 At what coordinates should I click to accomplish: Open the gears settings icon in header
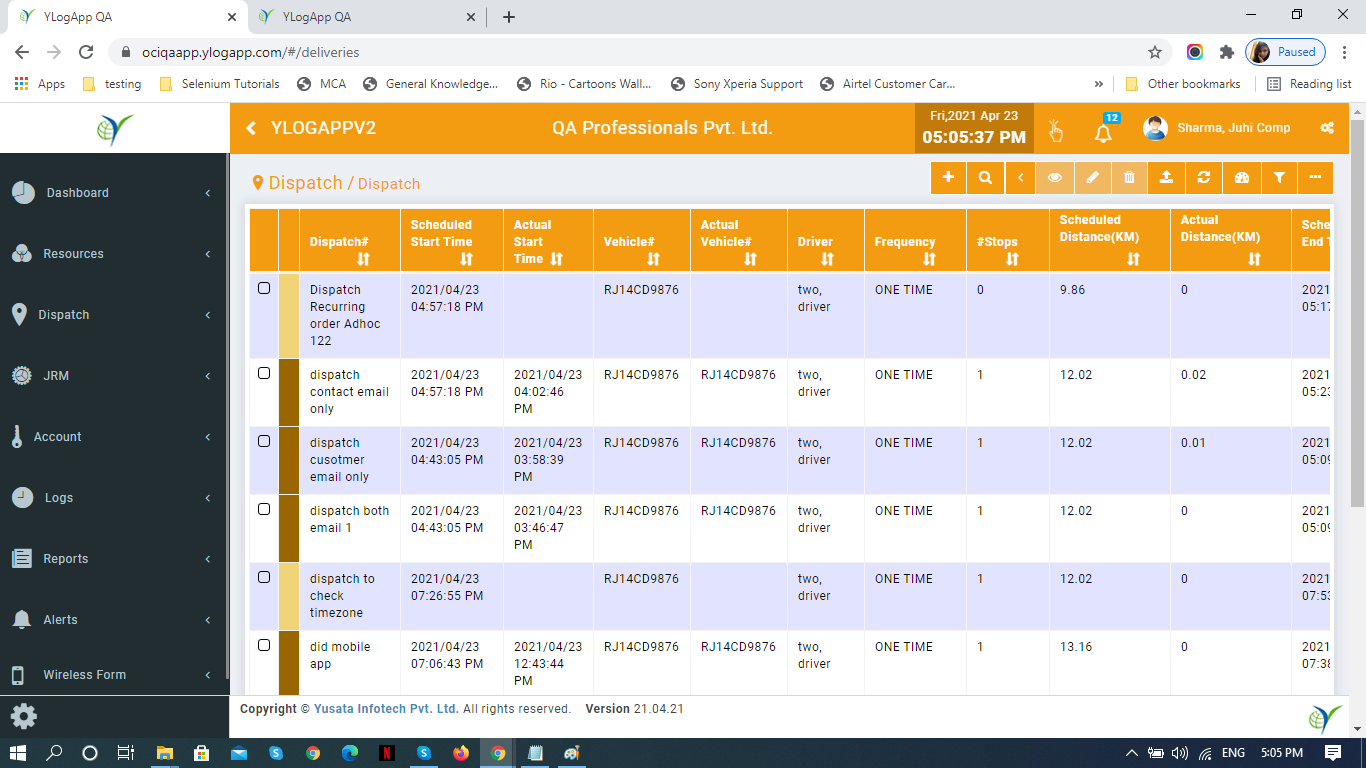(x=1327, y=128)
